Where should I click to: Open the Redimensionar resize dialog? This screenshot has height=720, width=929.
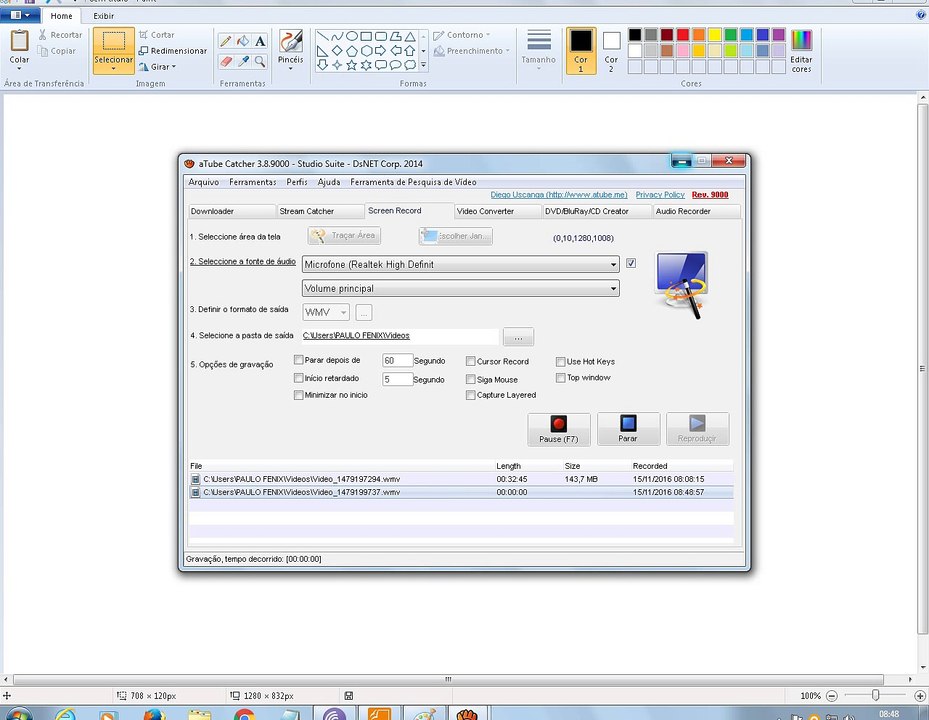tap(173, 51)
